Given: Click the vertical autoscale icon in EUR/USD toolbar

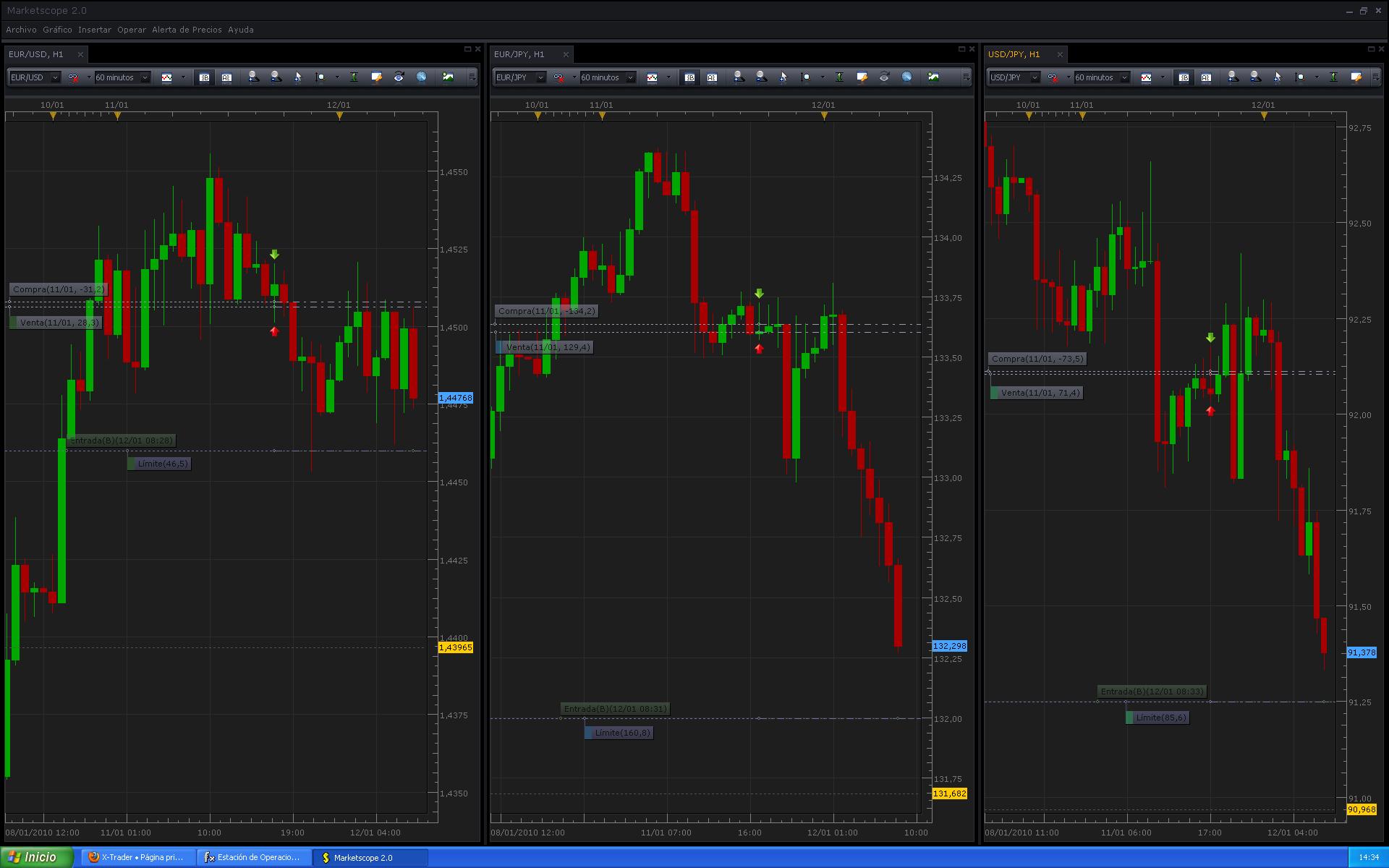Looking at the screenshot, I should click(354, 77).
